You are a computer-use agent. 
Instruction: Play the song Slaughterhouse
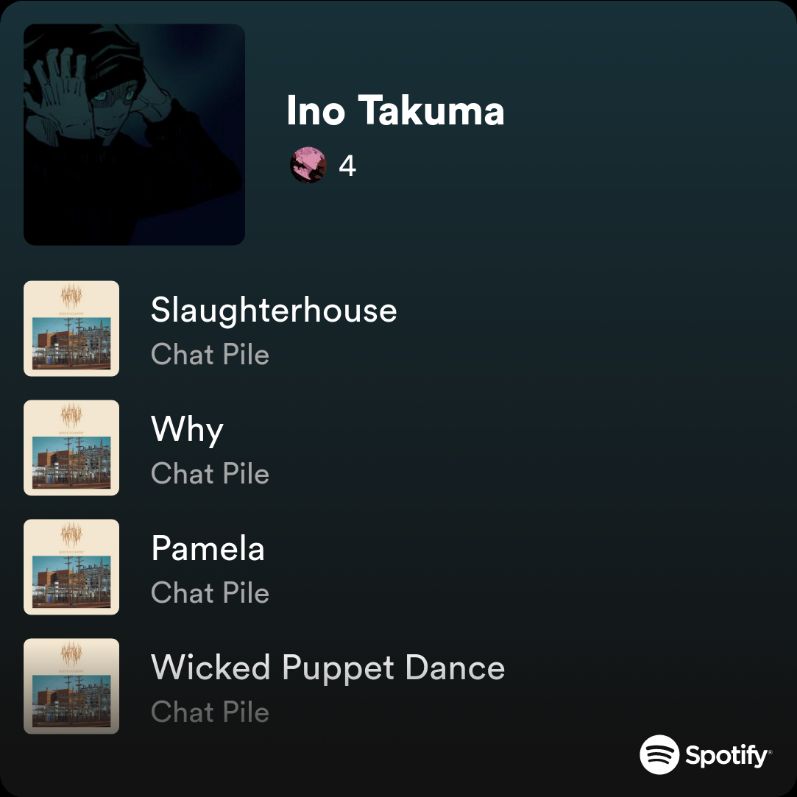tap(273, 310)
